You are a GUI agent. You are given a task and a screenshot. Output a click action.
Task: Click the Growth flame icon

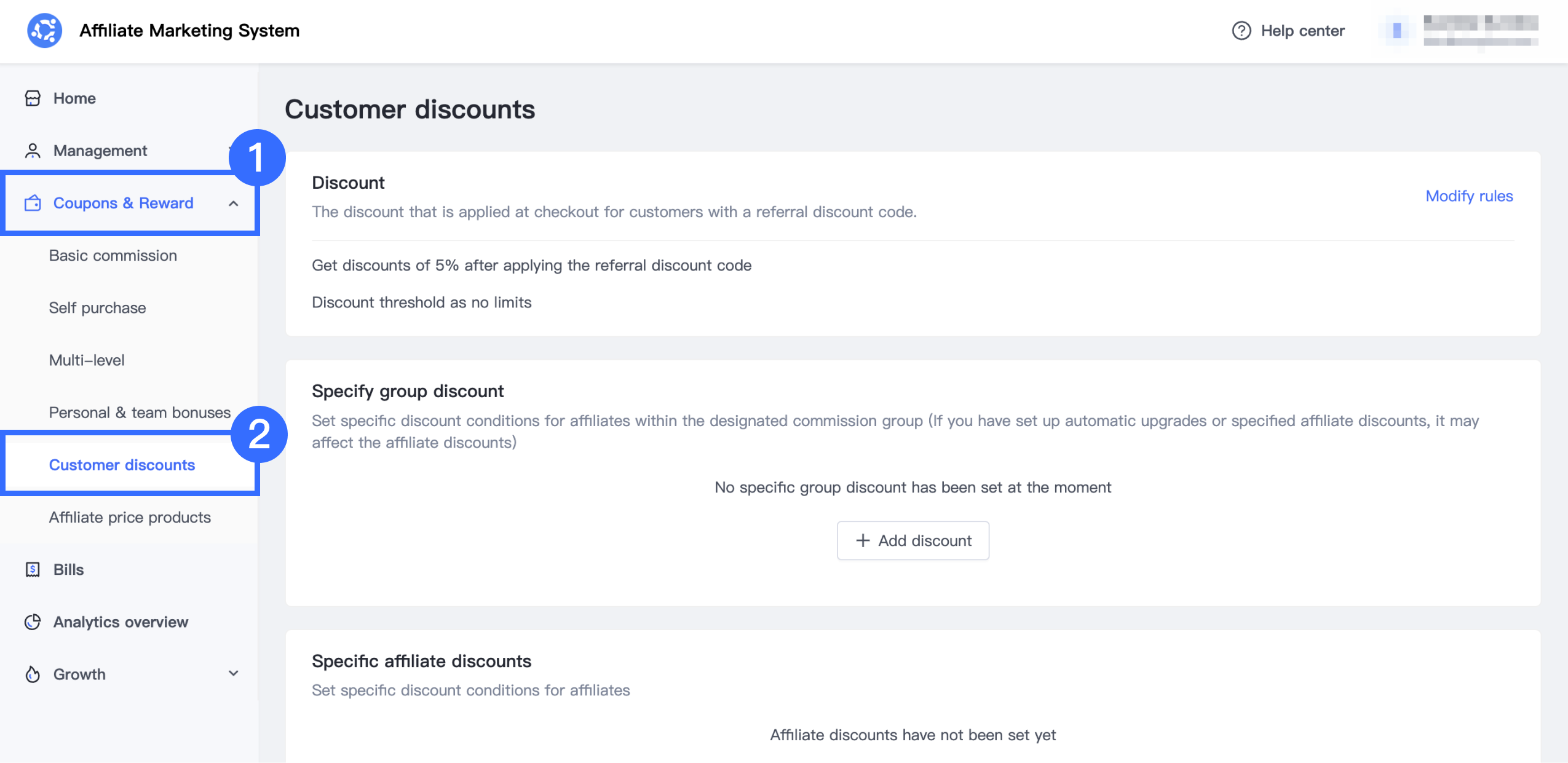pos(33,674)
